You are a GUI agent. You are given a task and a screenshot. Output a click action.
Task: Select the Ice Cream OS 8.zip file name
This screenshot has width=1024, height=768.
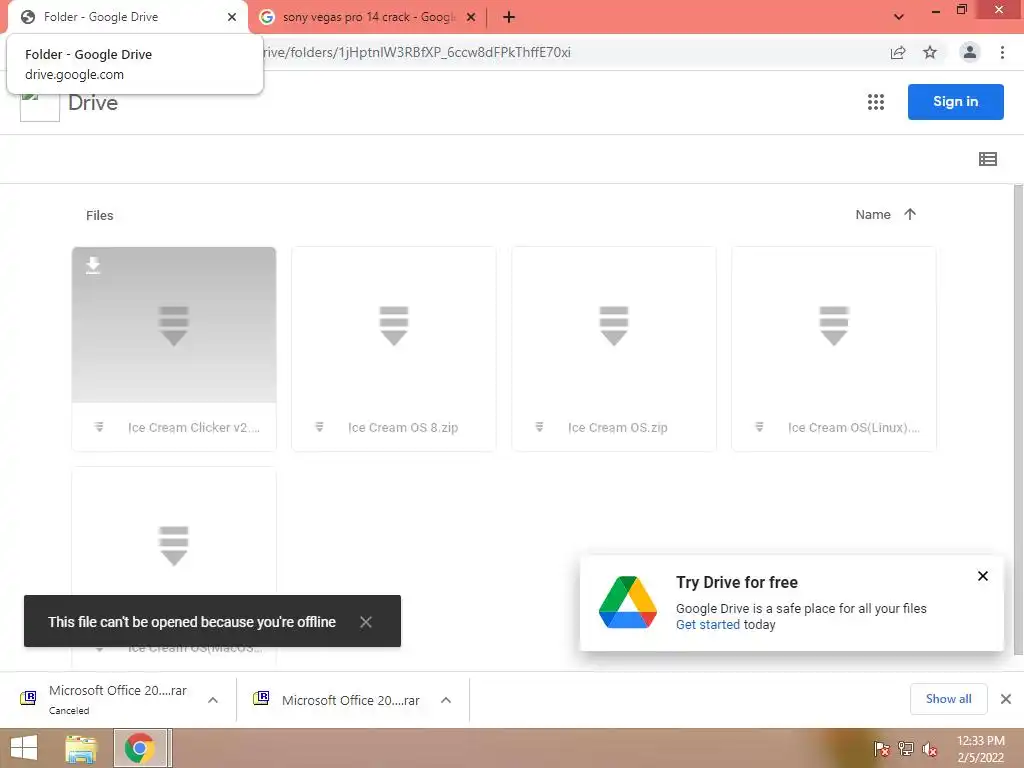[x=403, y=427]
